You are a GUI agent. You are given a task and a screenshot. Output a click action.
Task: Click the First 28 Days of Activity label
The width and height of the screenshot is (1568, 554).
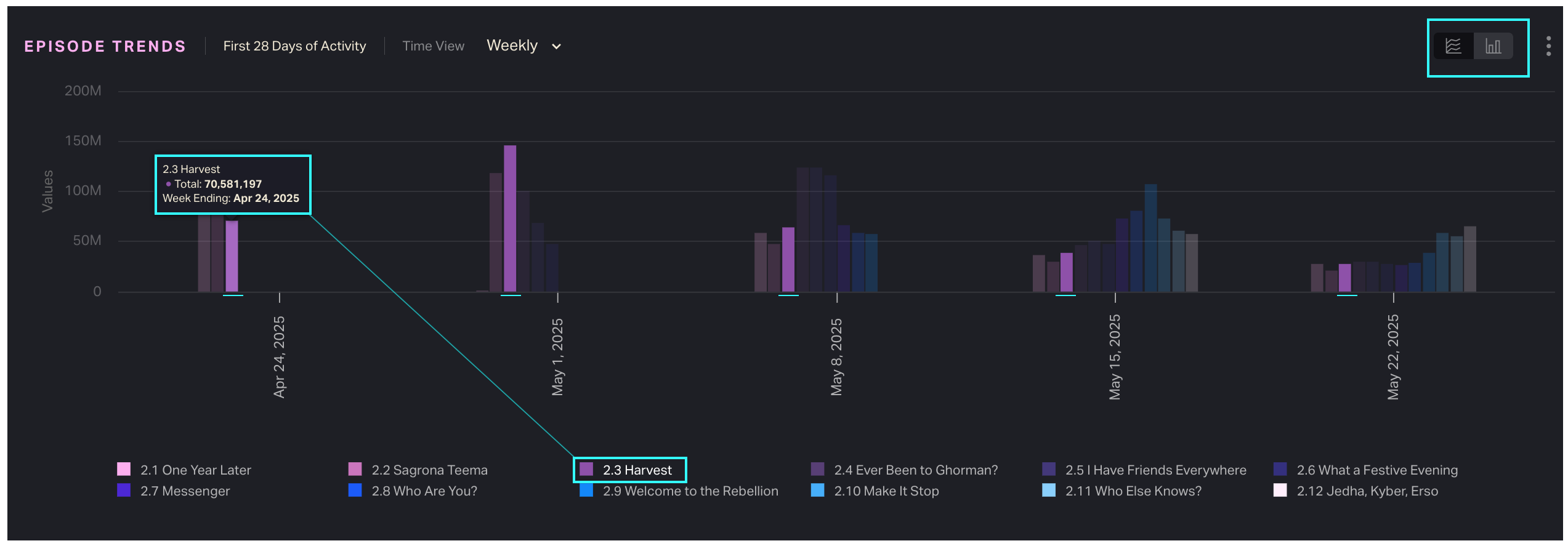point(294,46)
